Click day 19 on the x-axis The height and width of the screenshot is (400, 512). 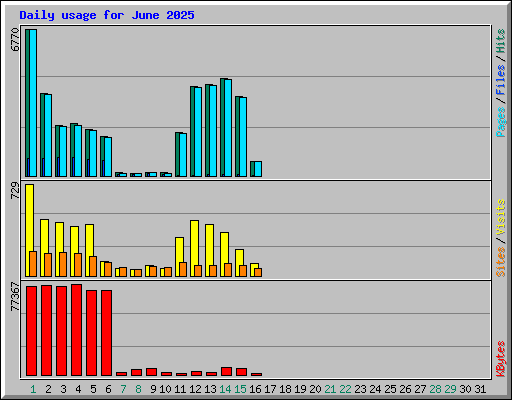click(300, 389)
